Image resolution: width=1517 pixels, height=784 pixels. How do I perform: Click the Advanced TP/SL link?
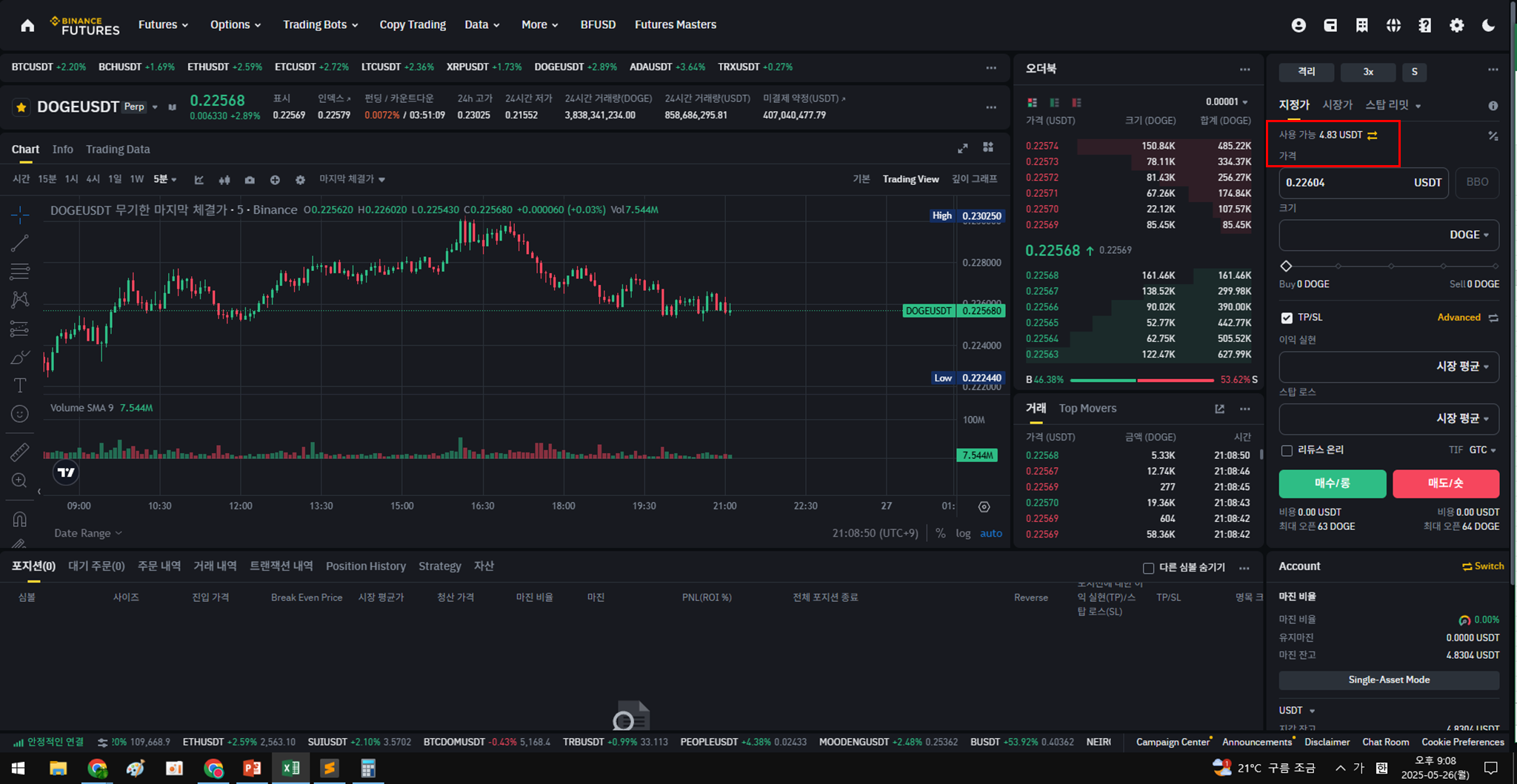pos(1458,318)
